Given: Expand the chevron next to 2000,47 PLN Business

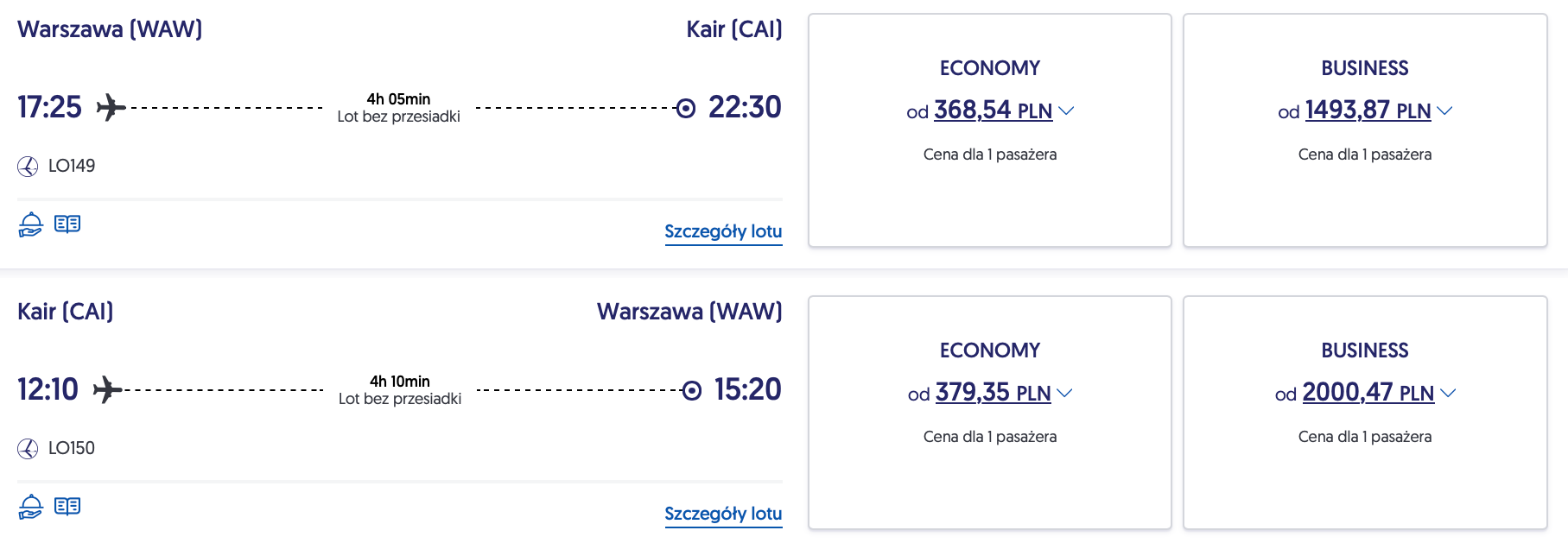Looking at the screenshot, I should [x=1448, y=393].
